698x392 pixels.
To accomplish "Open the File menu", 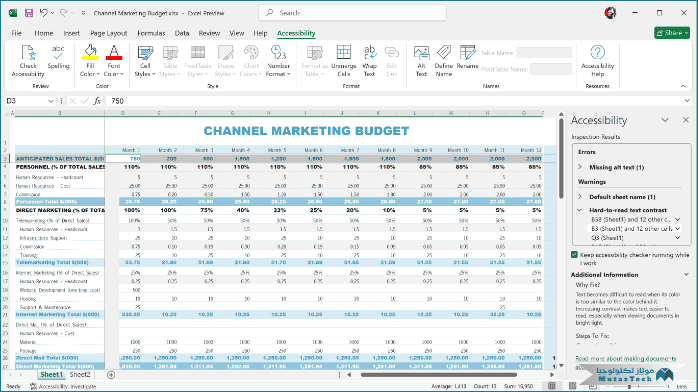I will [x=16, y=33].
